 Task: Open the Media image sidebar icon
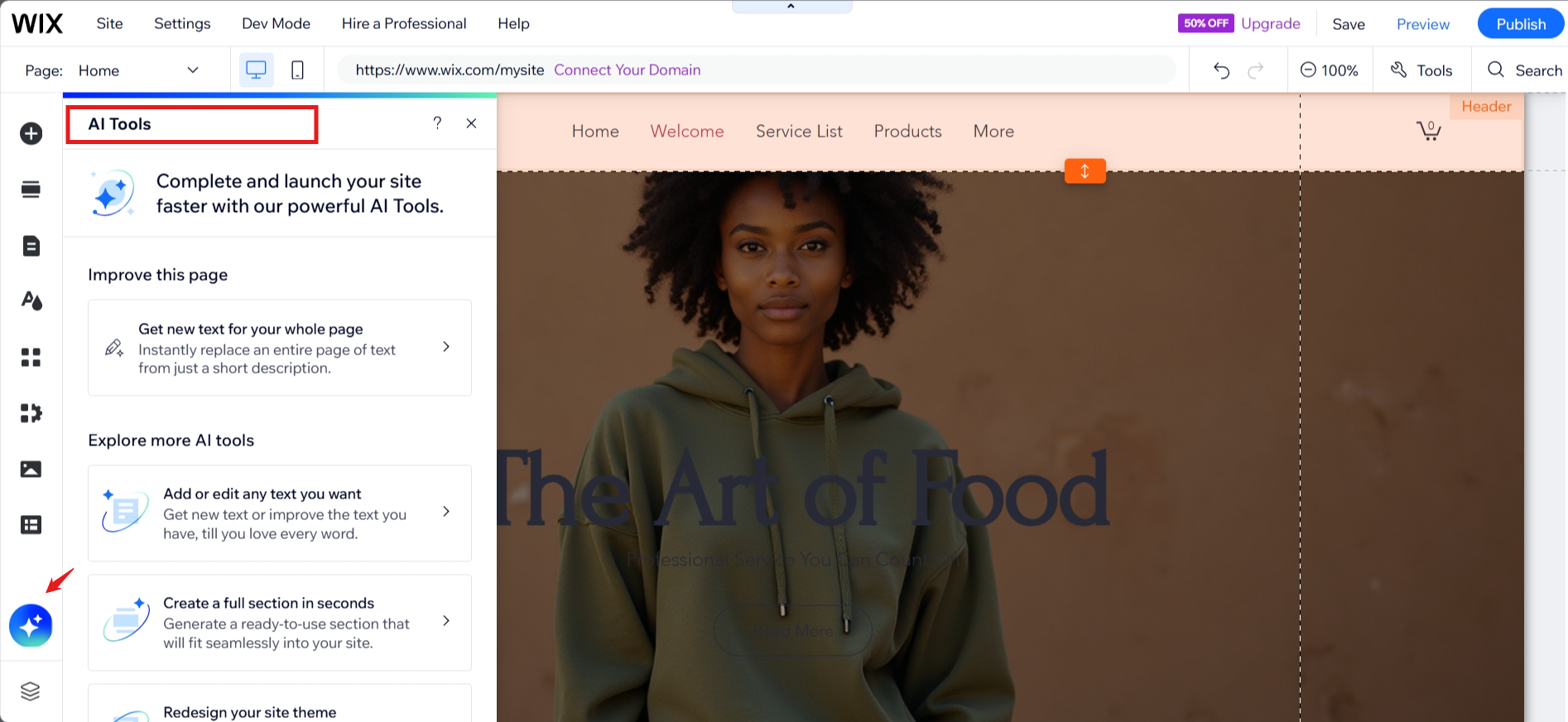[31, 469]
